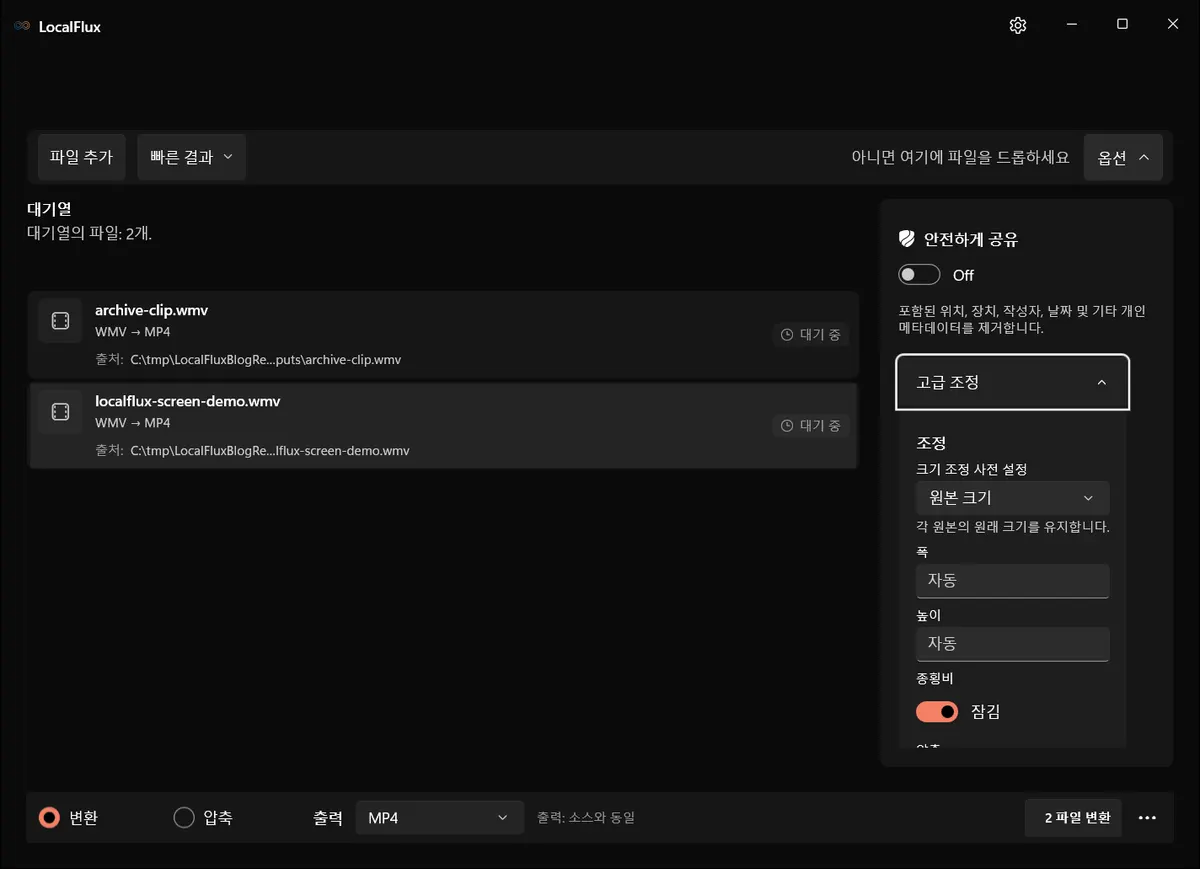
Task: Click the 폭 input field
Action: (1012, 581)
